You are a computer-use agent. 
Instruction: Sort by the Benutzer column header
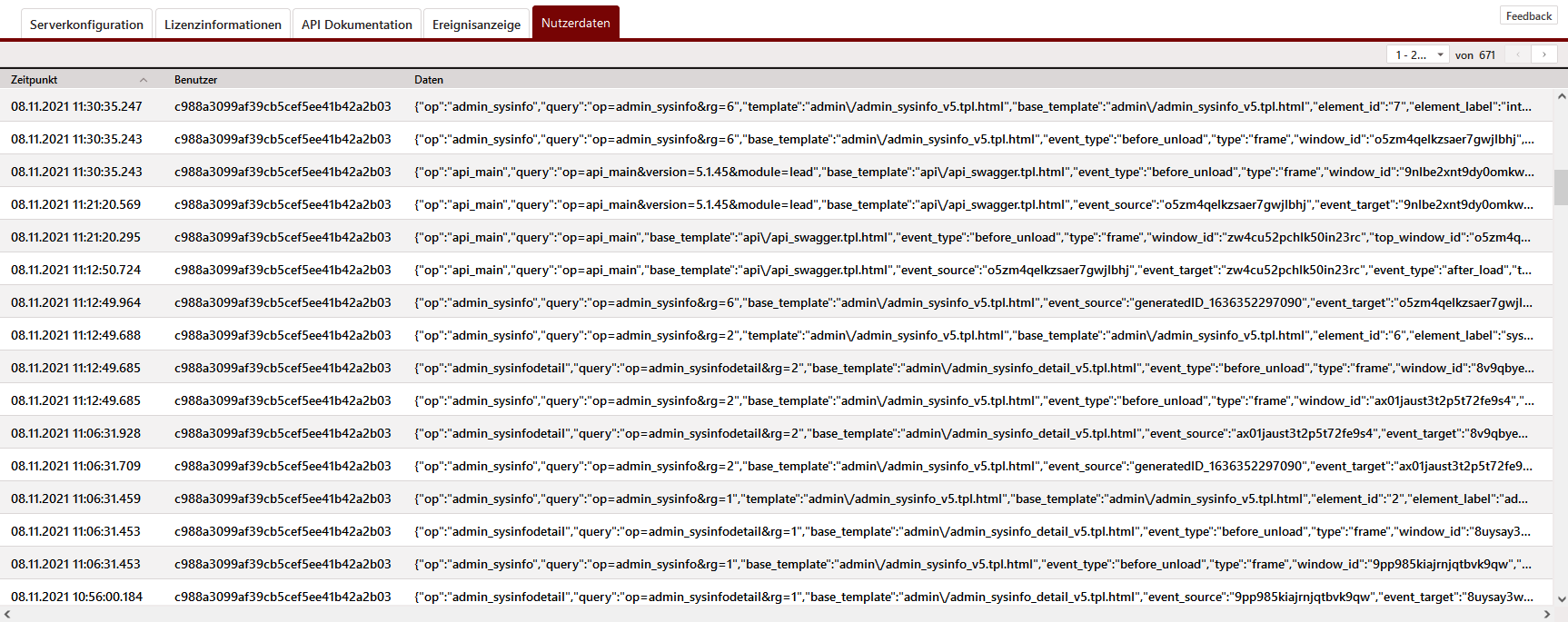(196, 80)
